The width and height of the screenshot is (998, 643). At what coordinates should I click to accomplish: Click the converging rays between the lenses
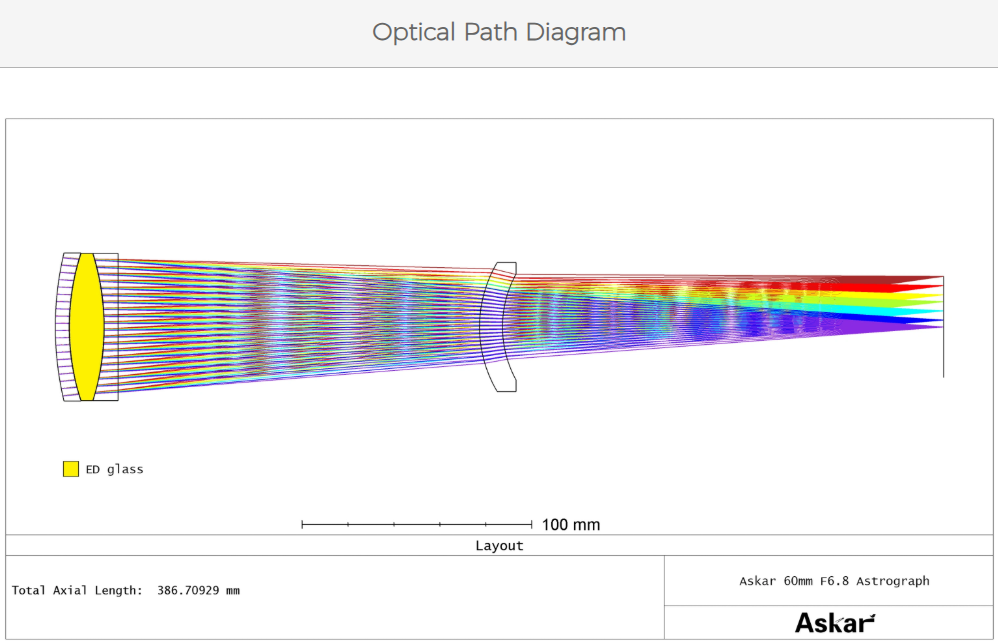click(300, 318)
